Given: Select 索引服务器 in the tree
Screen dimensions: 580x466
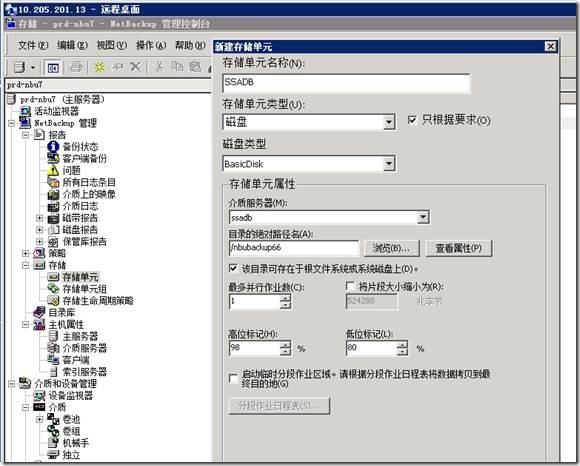Looking at the screenshot, I should (x=84, y=372).
